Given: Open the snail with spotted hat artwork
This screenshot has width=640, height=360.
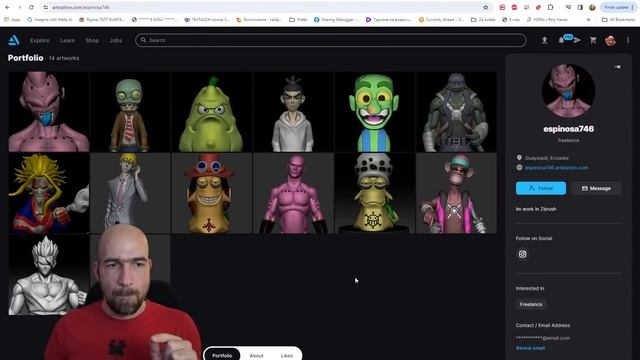Looking at the screenshot, I should pos(374,193).
